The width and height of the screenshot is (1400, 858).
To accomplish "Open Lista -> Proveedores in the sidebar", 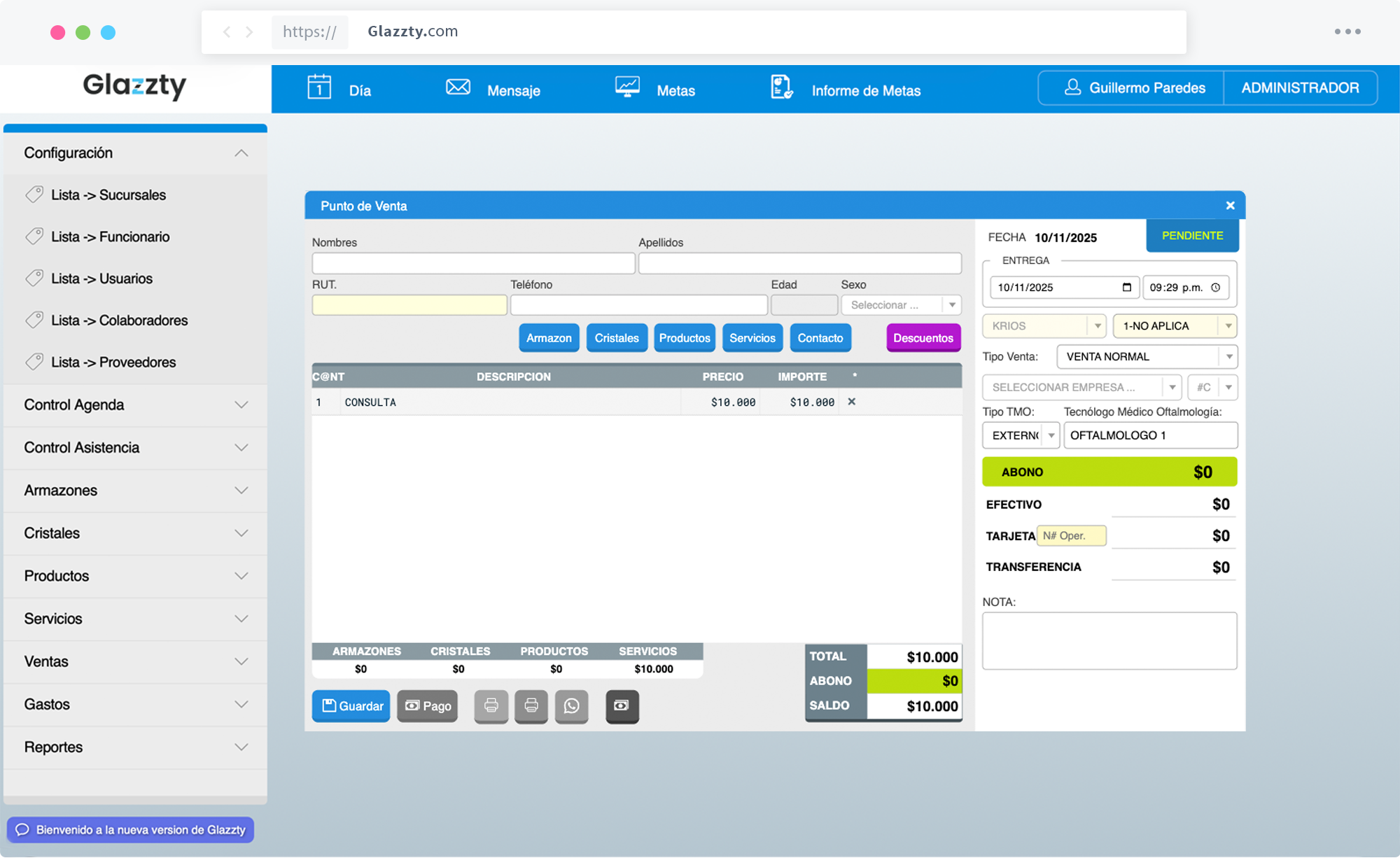I will click(113, 362).
